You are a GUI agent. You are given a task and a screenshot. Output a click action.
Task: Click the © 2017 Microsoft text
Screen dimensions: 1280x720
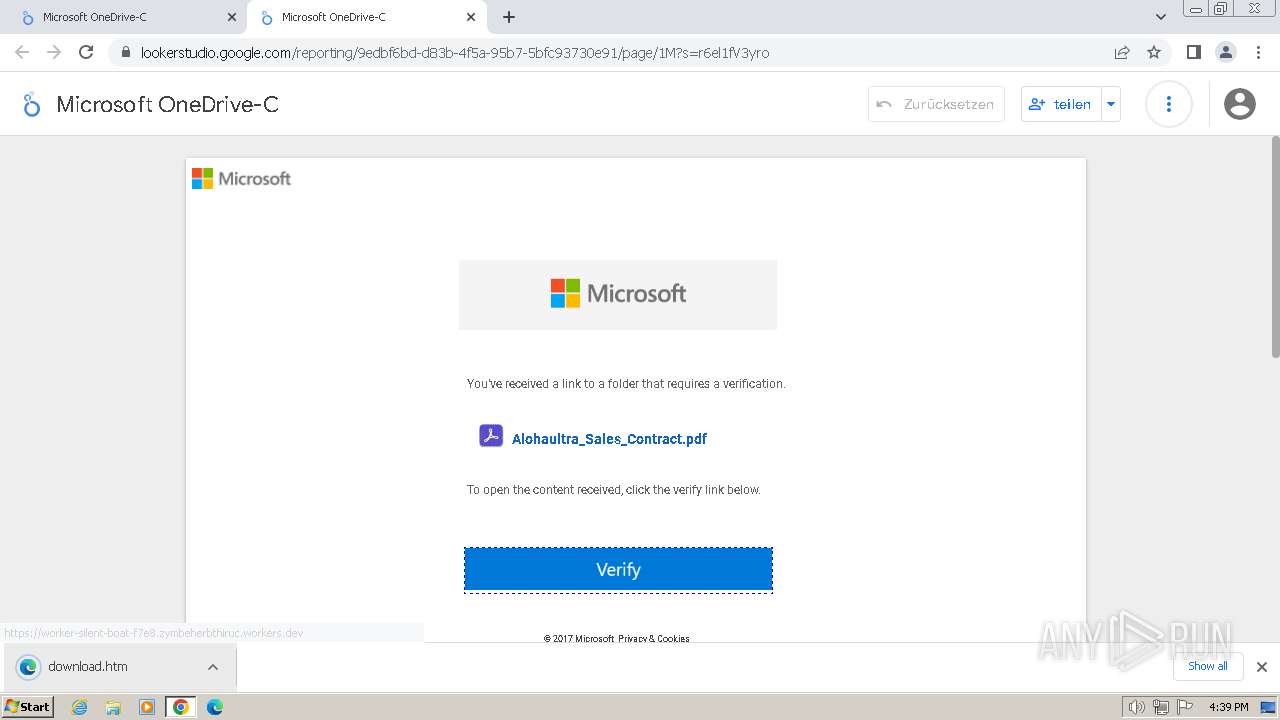click(x=579, y=638)
